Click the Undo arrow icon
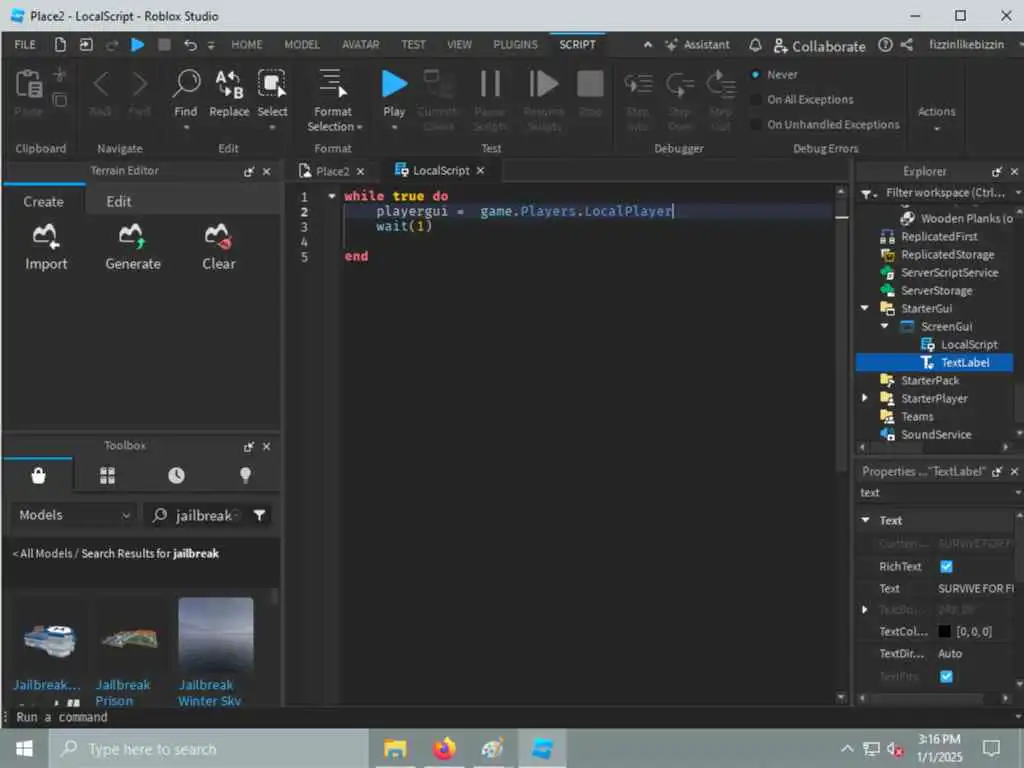Screen dimensions: 1024x768 pos(190,44)
